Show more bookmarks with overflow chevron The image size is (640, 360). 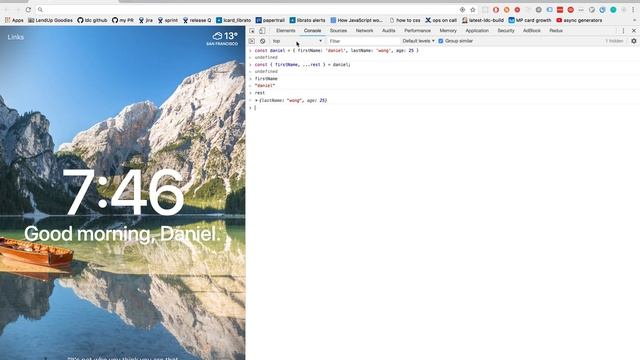(x=635, y=20)
